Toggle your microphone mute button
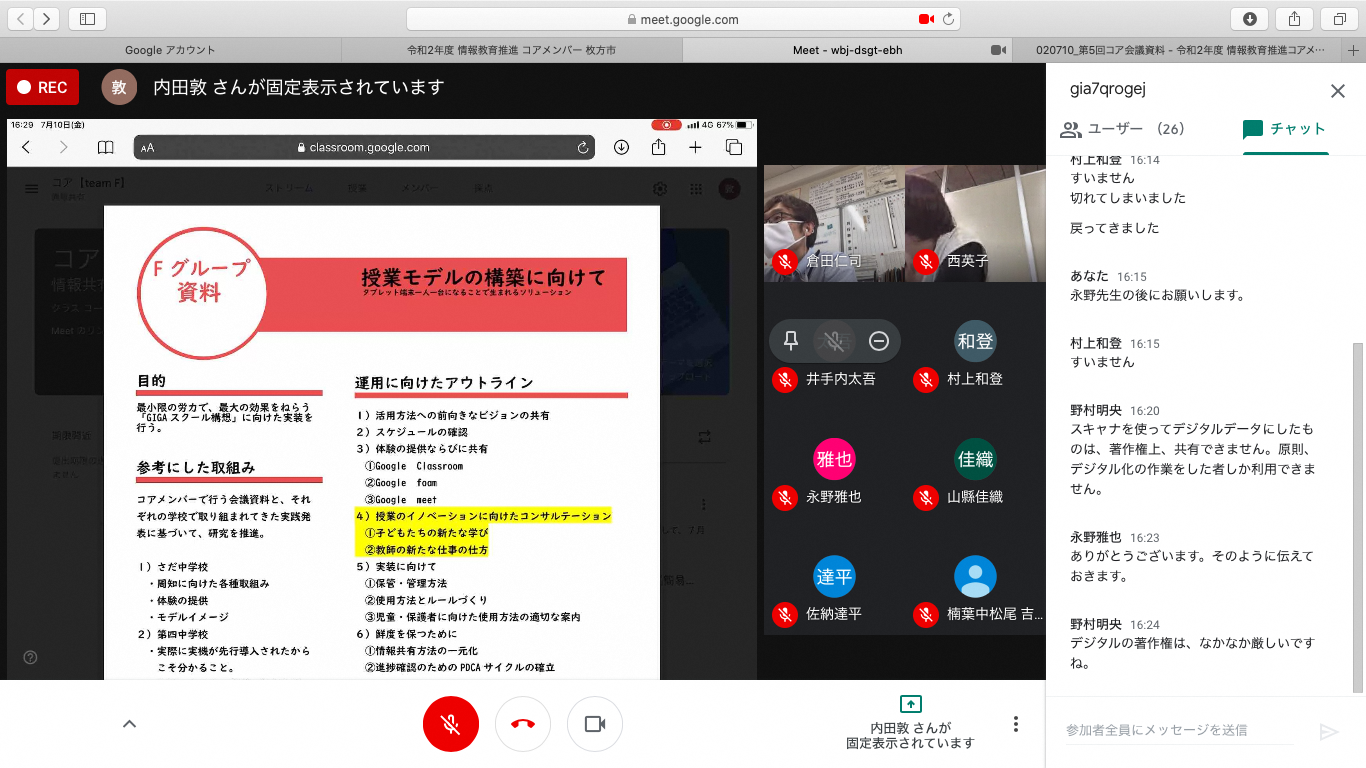Screen dimensions: 1366x768 (451, 723)
